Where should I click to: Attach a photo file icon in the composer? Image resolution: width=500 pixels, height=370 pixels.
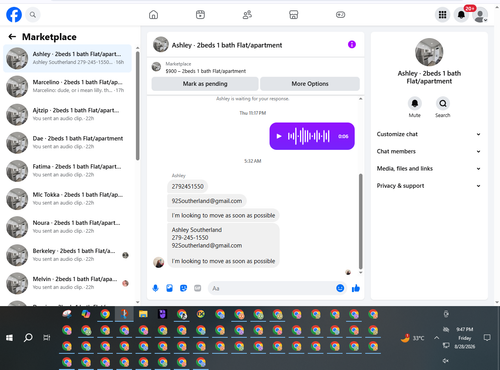point(169,288)
